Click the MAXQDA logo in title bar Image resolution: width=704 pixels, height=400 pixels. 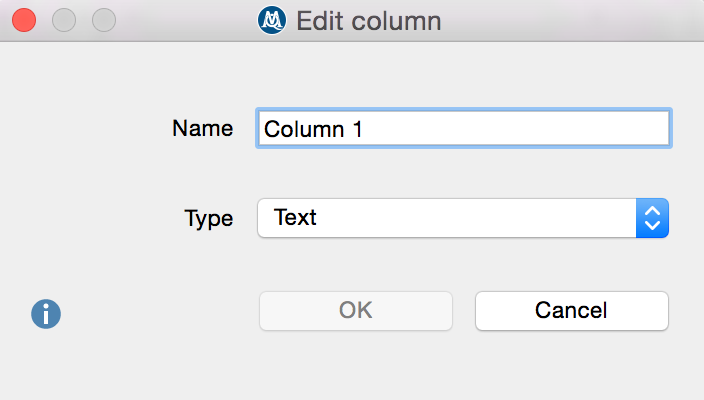click(x=272, y=20)
